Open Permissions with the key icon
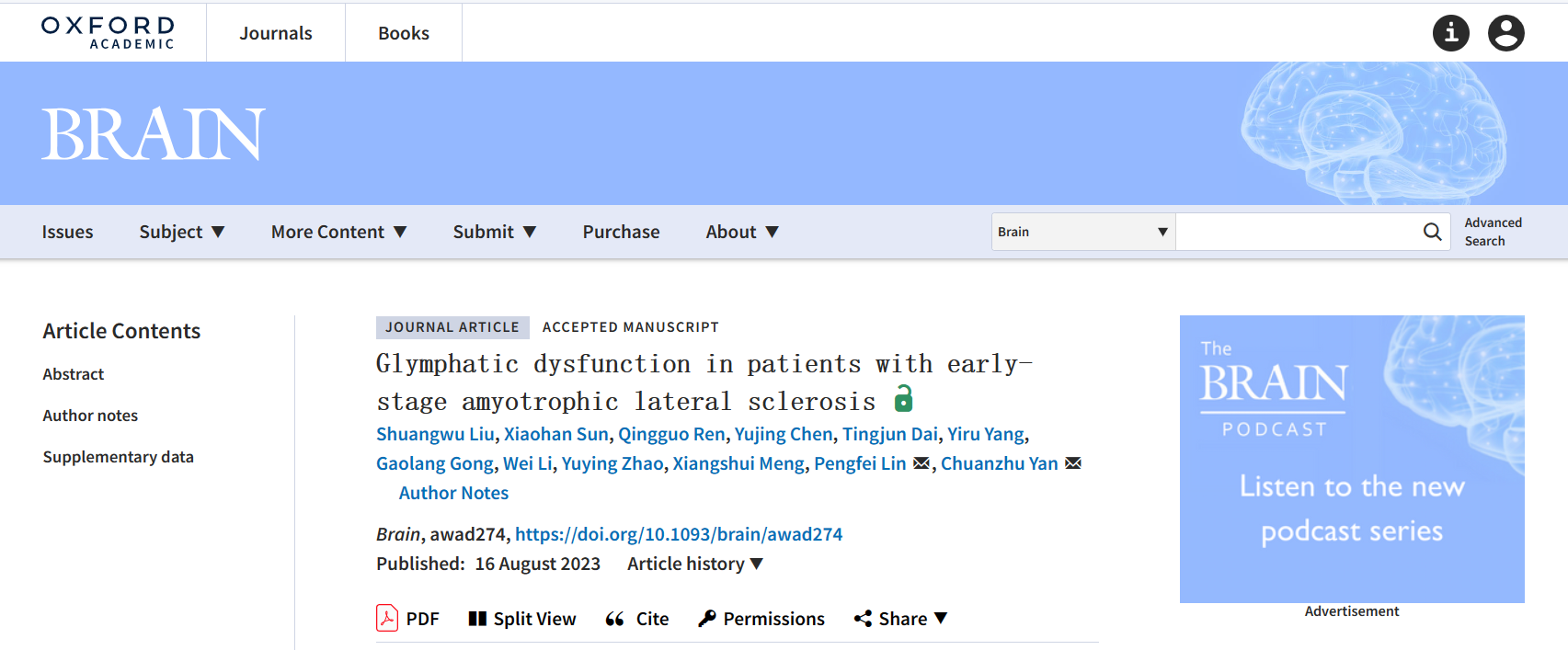Viewport: 1568px width, 650px height. 761,619
